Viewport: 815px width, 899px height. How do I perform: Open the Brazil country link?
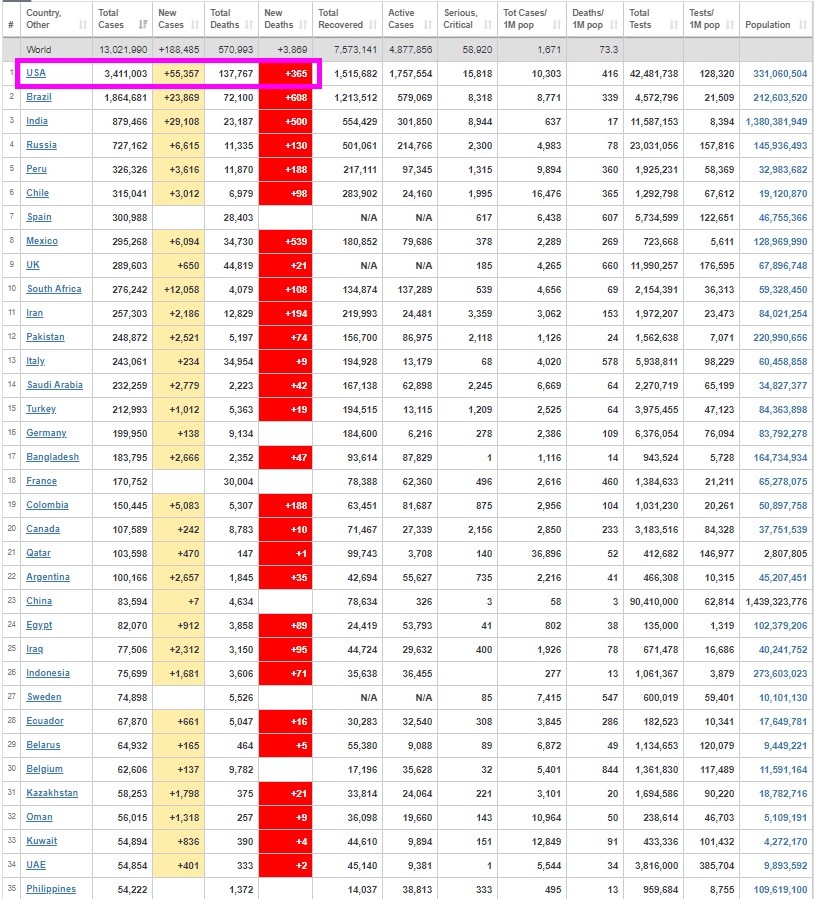pos(39,97)
